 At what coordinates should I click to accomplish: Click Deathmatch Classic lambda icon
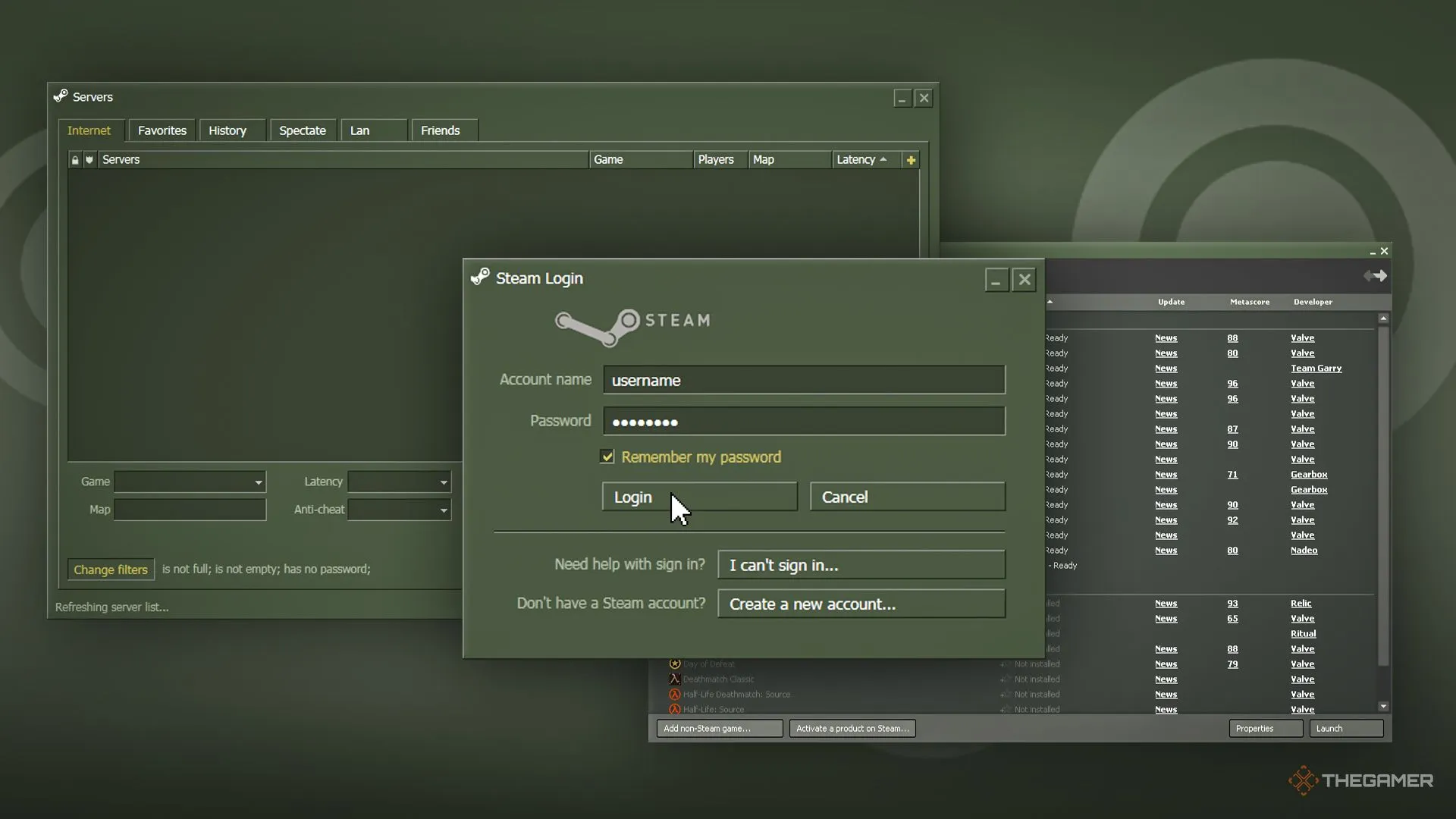(x=674, y=679)
